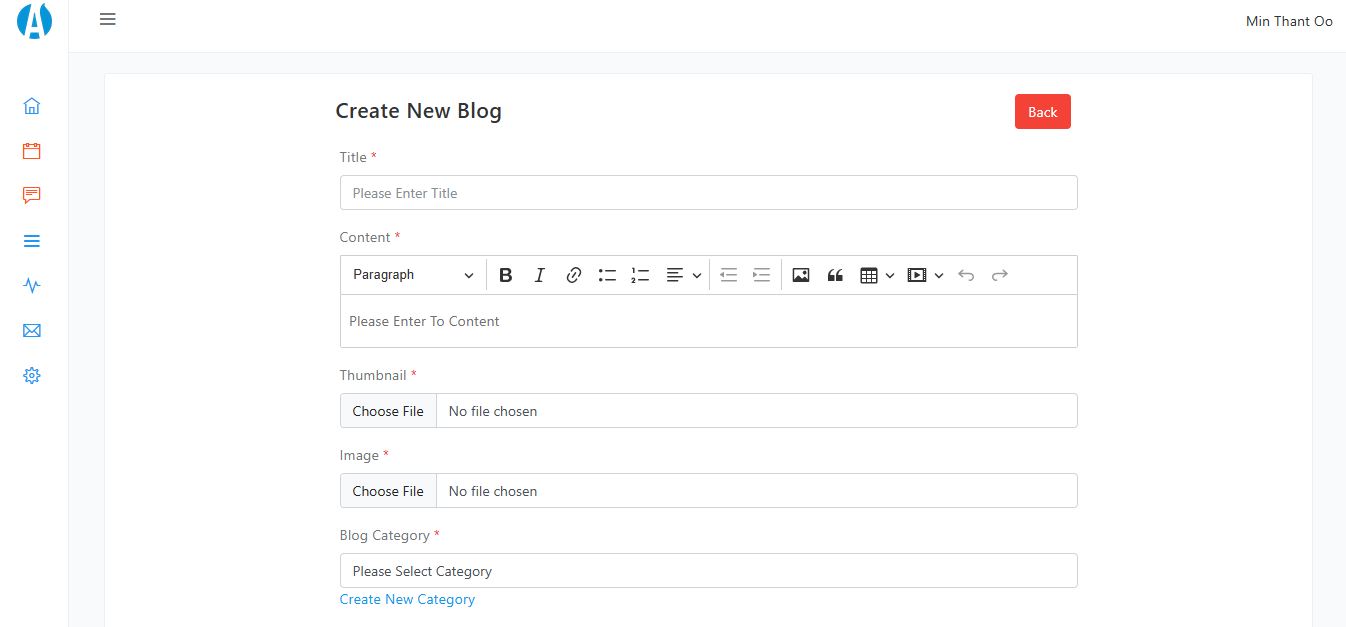Toggle bold formatting in editor

point(506,275)
